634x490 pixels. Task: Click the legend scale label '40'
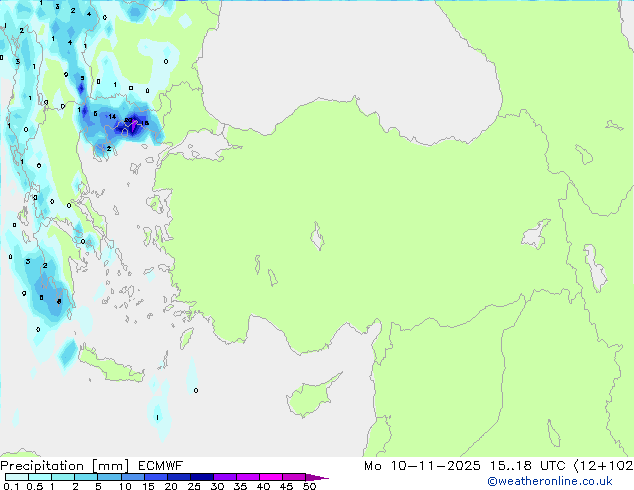[263, 486]
